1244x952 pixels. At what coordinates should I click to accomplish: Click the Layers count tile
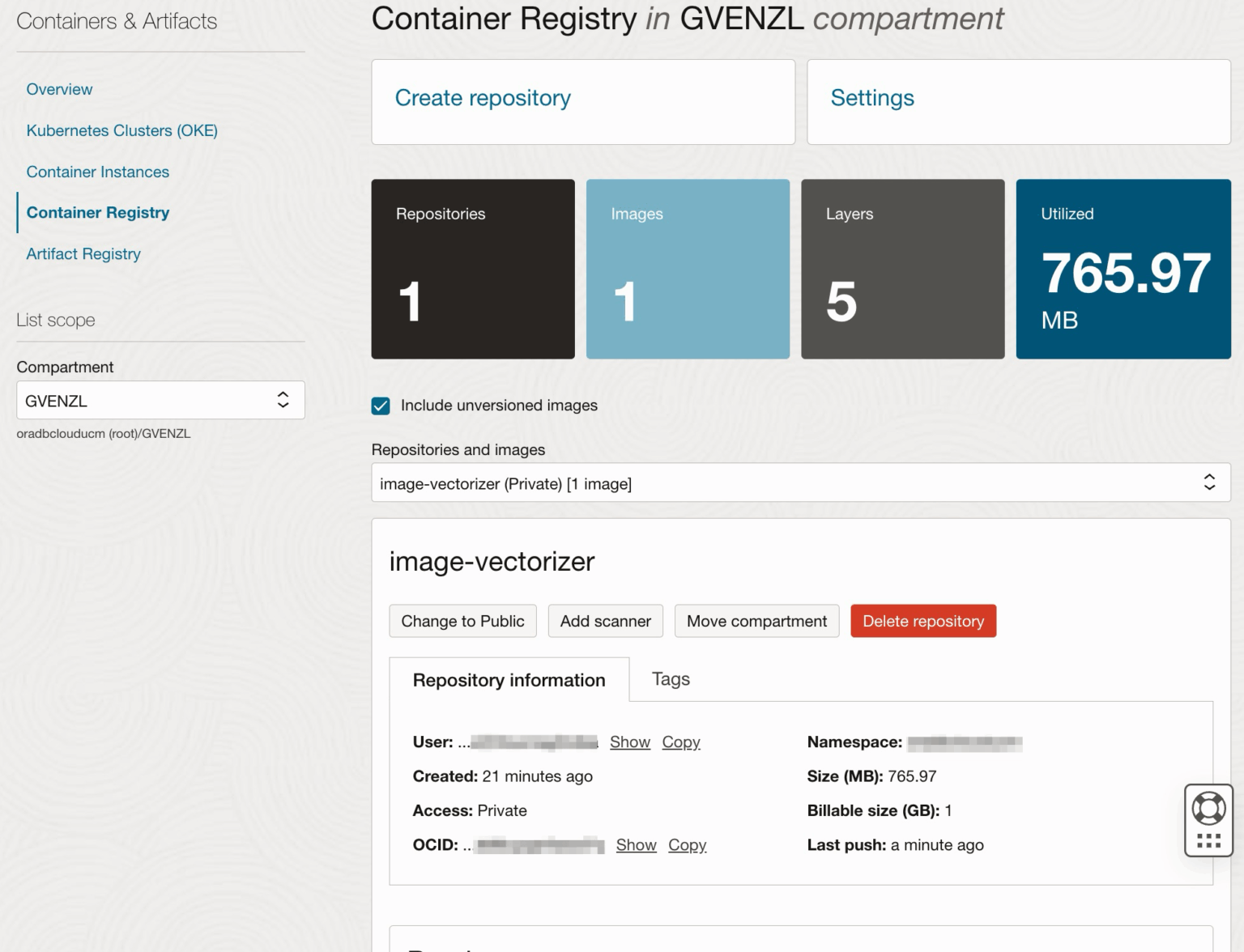tap(903, 270)
